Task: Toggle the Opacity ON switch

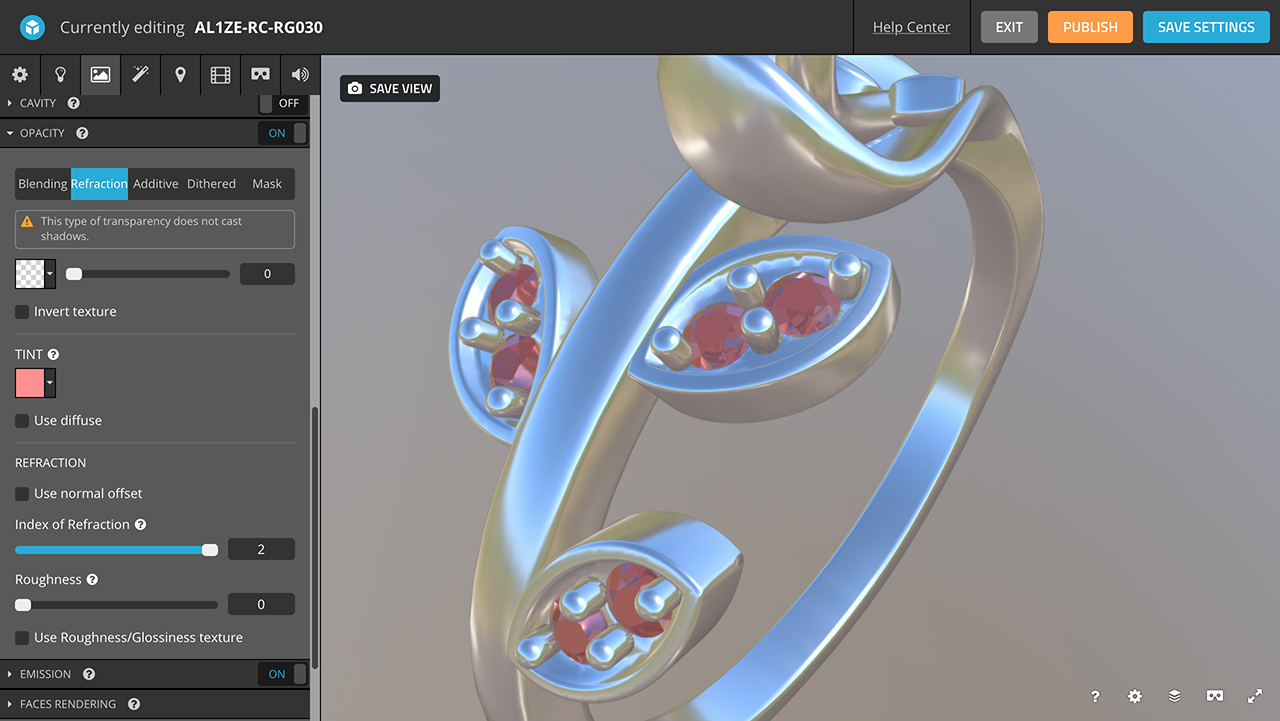Action: click(x=282, y=133)
